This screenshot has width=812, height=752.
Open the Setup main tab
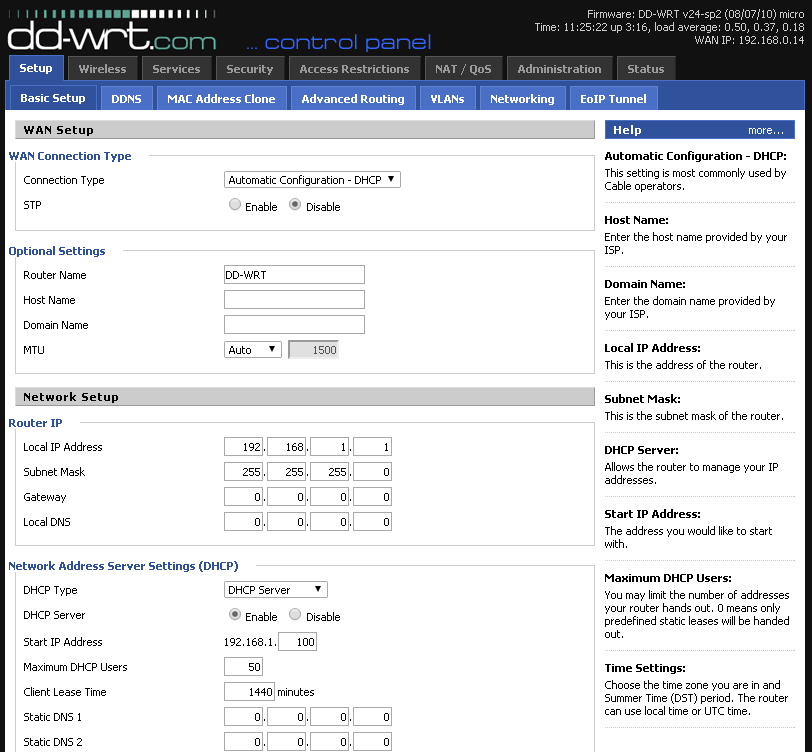(x=36, y=68)
